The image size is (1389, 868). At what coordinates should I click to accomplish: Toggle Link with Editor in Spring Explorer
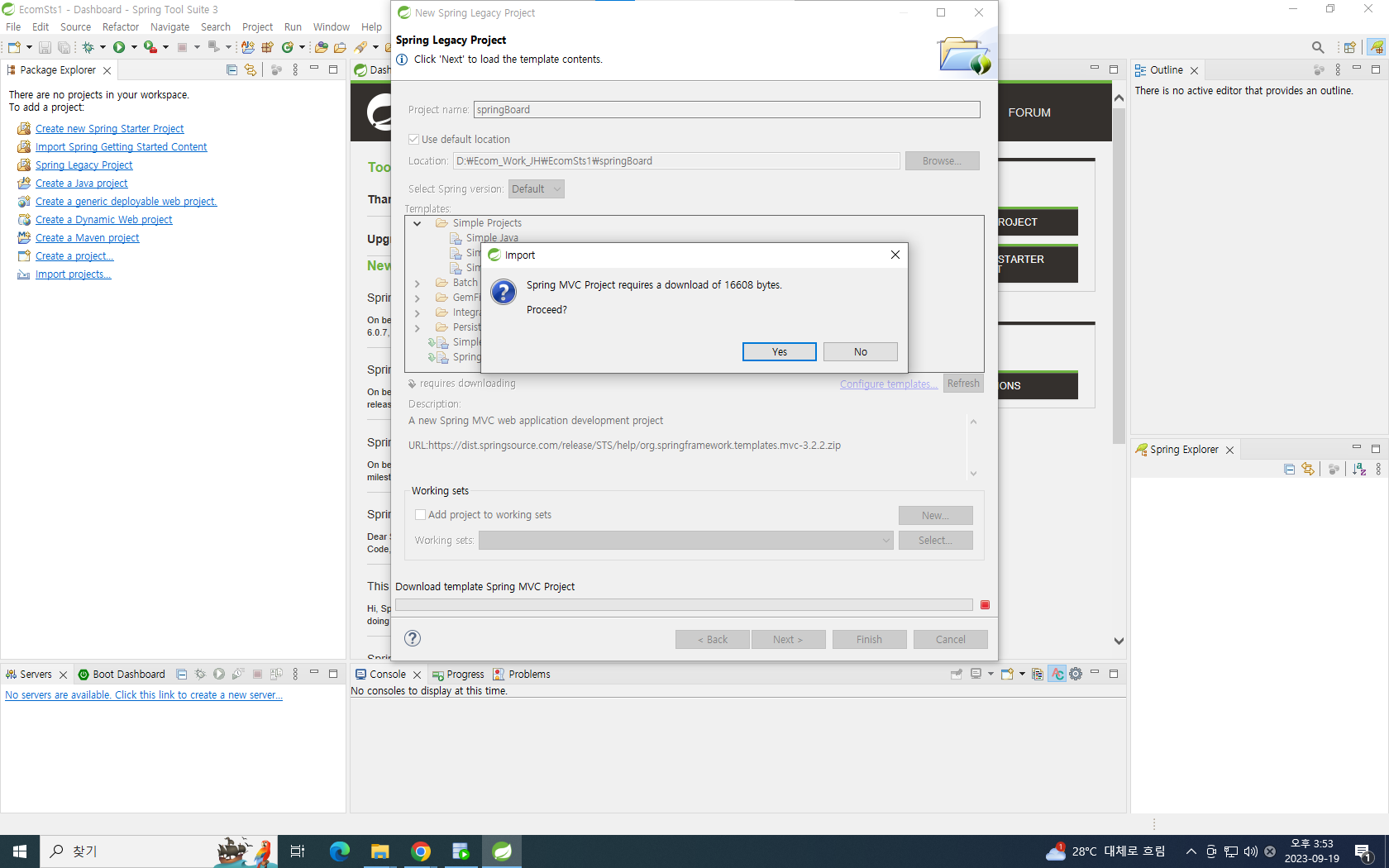click(1308, 470)
